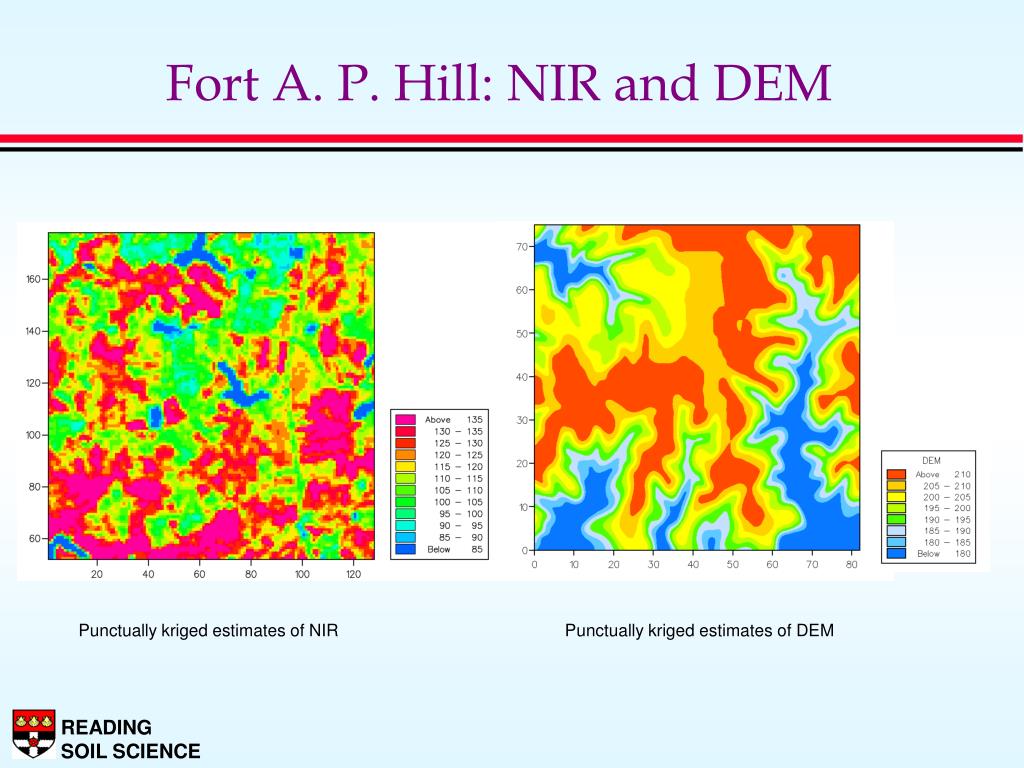Click the 'READING SOIL SCIENCE' text

[x=131, y=739]
